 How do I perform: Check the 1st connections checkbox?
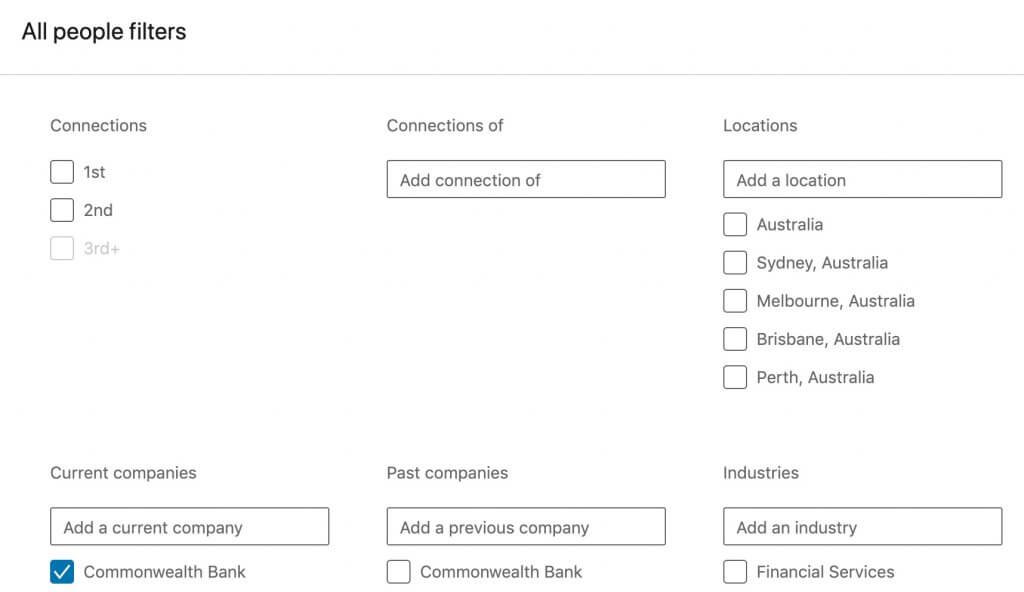click(62, 172)
